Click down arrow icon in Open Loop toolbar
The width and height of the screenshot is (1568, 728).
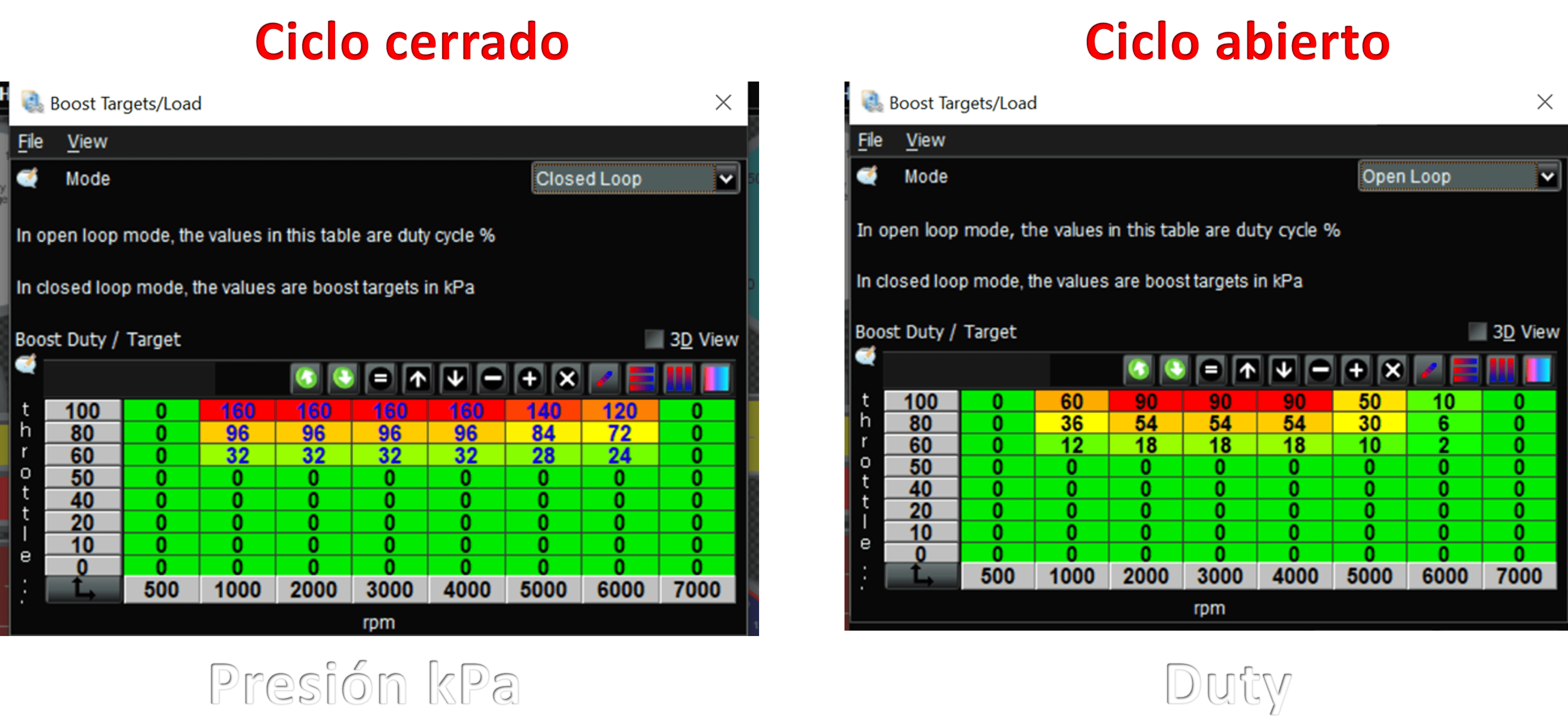pos(1284,369)
